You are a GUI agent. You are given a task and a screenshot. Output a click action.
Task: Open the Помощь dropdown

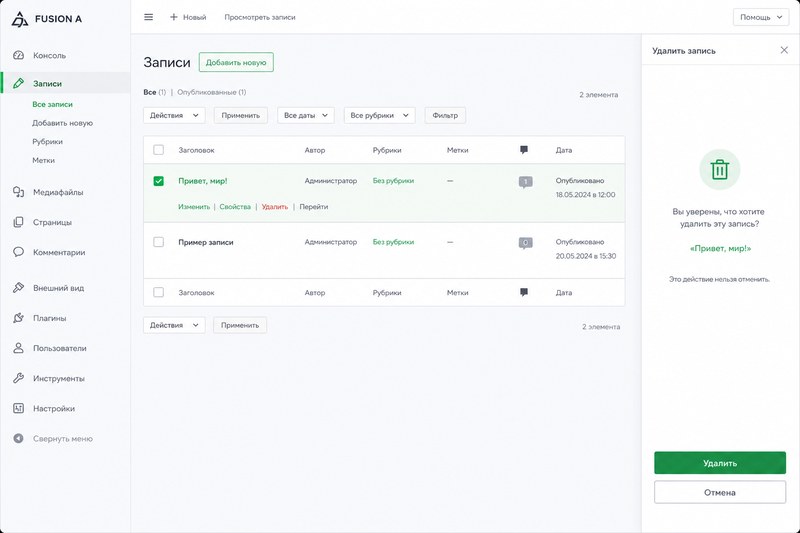[x=761, y=17]
